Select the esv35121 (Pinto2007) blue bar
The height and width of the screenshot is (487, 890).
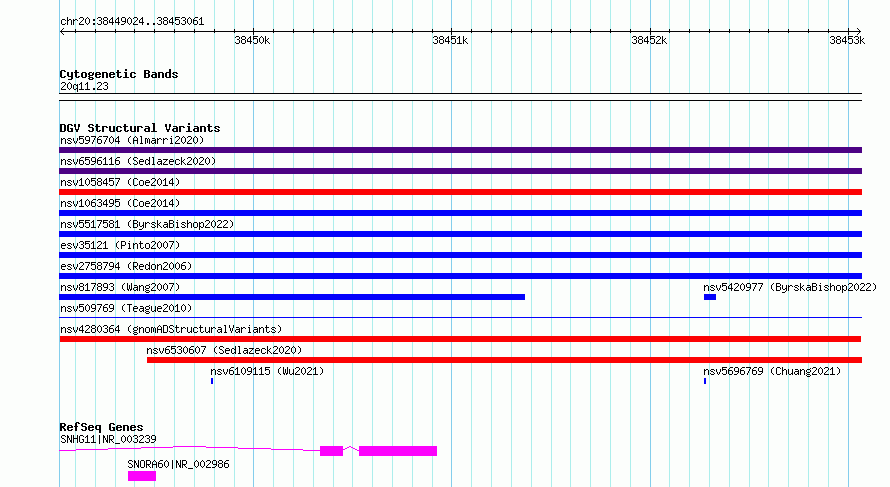click(460, 255)
